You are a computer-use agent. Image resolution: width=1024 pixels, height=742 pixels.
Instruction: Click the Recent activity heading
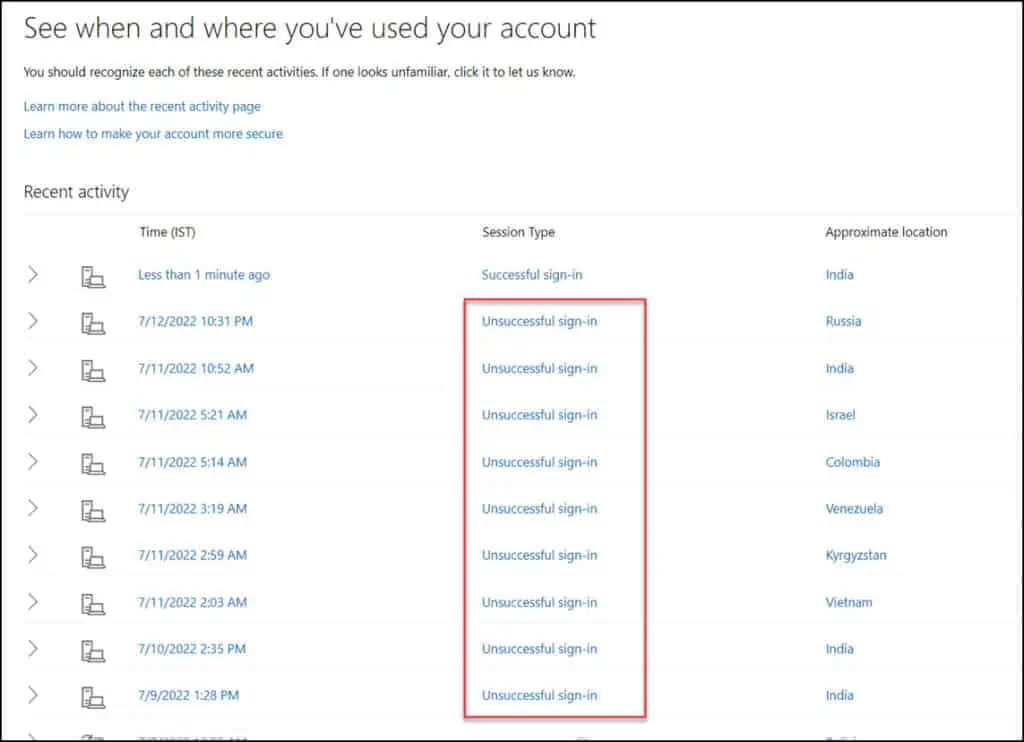coord(76,192)
